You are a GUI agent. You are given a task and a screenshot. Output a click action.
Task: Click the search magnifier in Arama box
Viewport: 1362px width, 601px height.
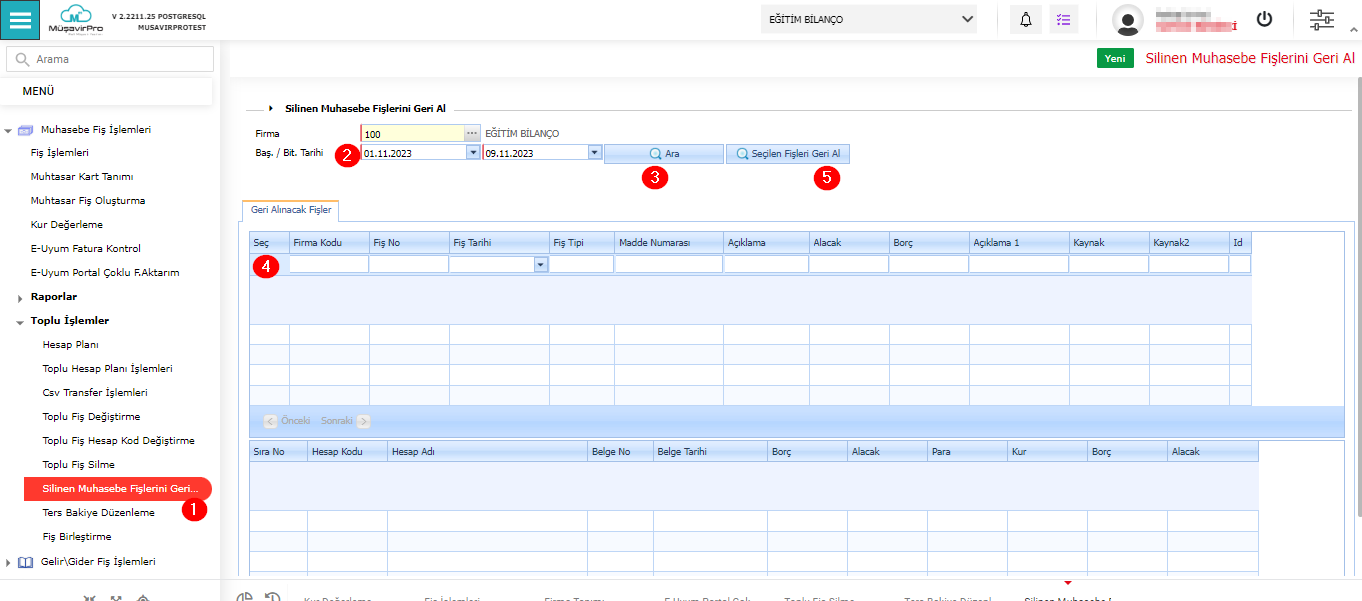tap(23, 59)
